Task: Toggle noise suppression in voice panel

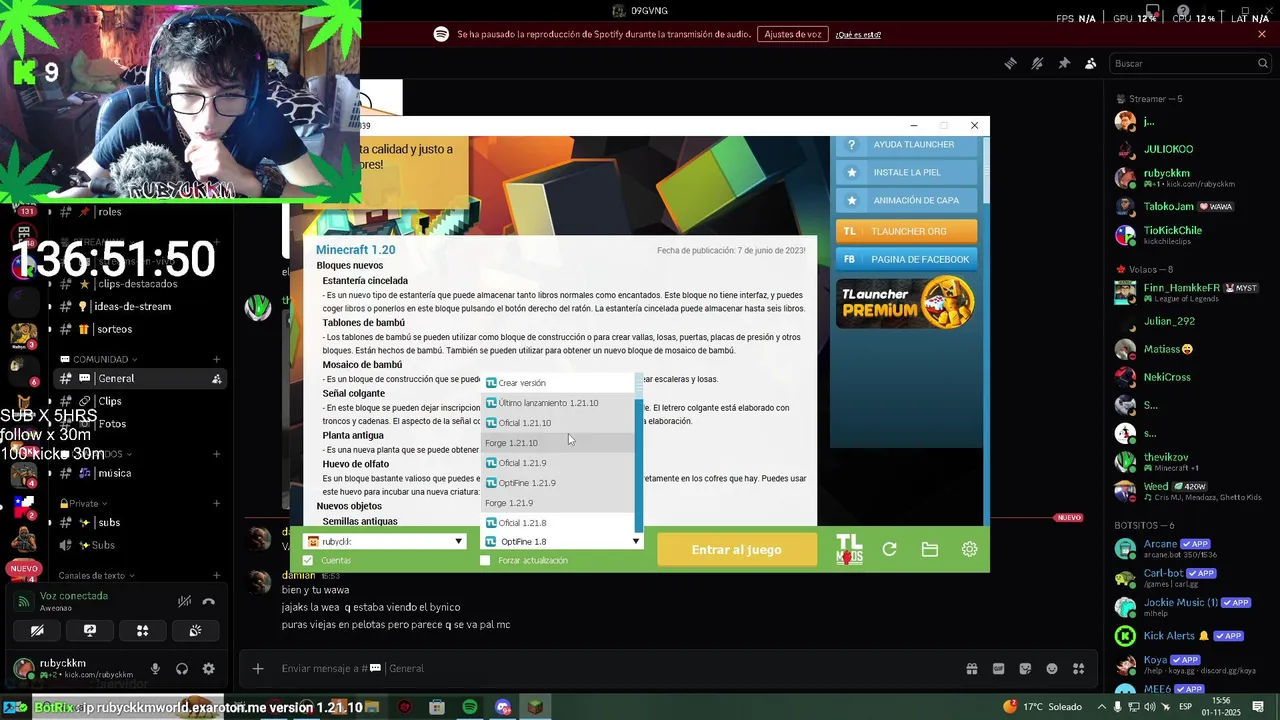Action: [184, 601]
